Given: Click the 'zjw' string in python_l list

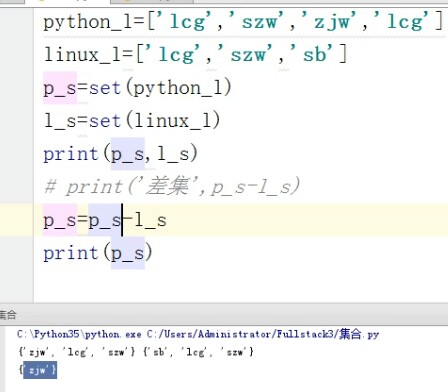Looking at the screenshot, I should pyautogui.click(x=329, y=22).
